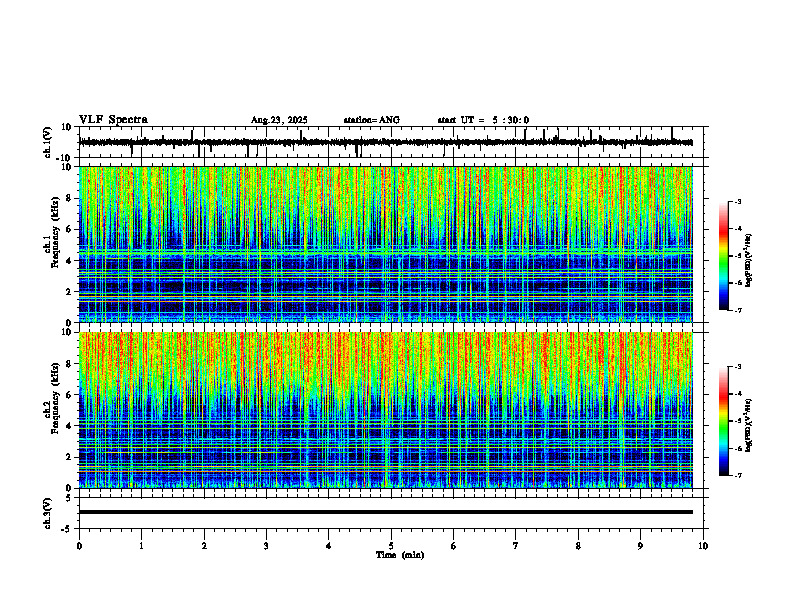Image resolution: width=792 pixels, height=612 pixels.
Task: Click the ch.3(V) axis label
Action: [48, 514]
